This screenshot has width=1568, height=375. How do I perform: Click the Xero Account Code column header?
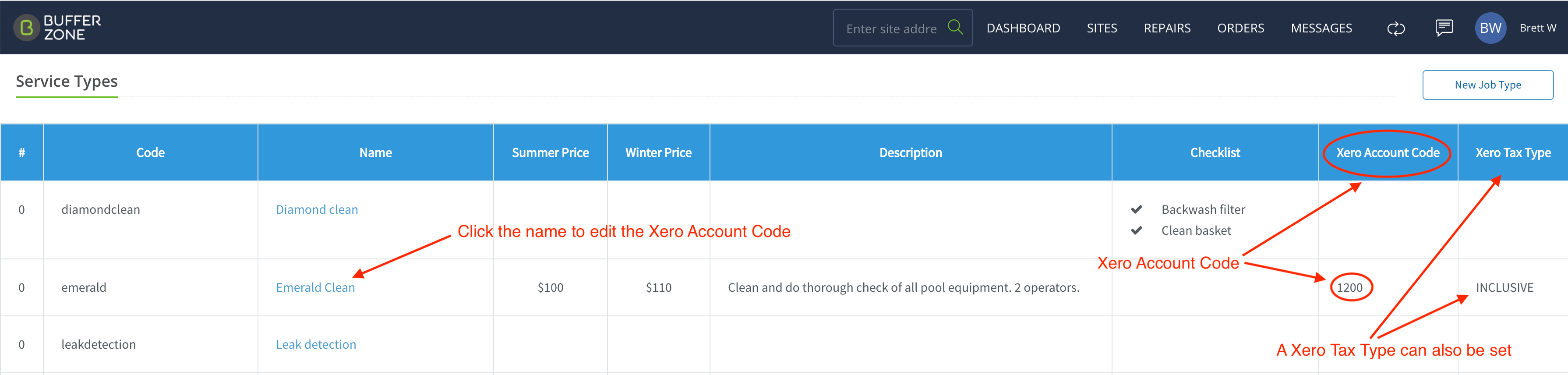[1387, 153]
